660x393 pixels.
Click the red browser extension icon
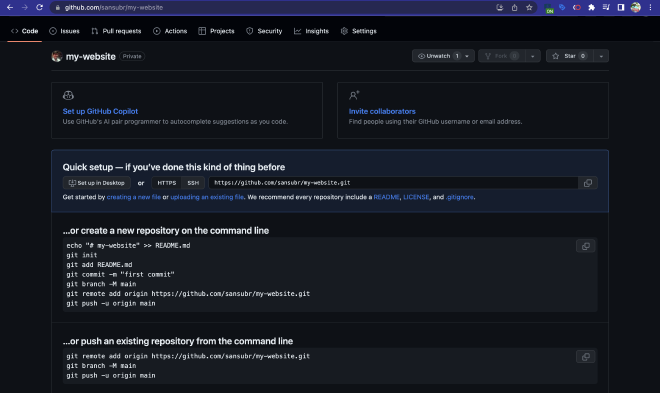[577, 8]
